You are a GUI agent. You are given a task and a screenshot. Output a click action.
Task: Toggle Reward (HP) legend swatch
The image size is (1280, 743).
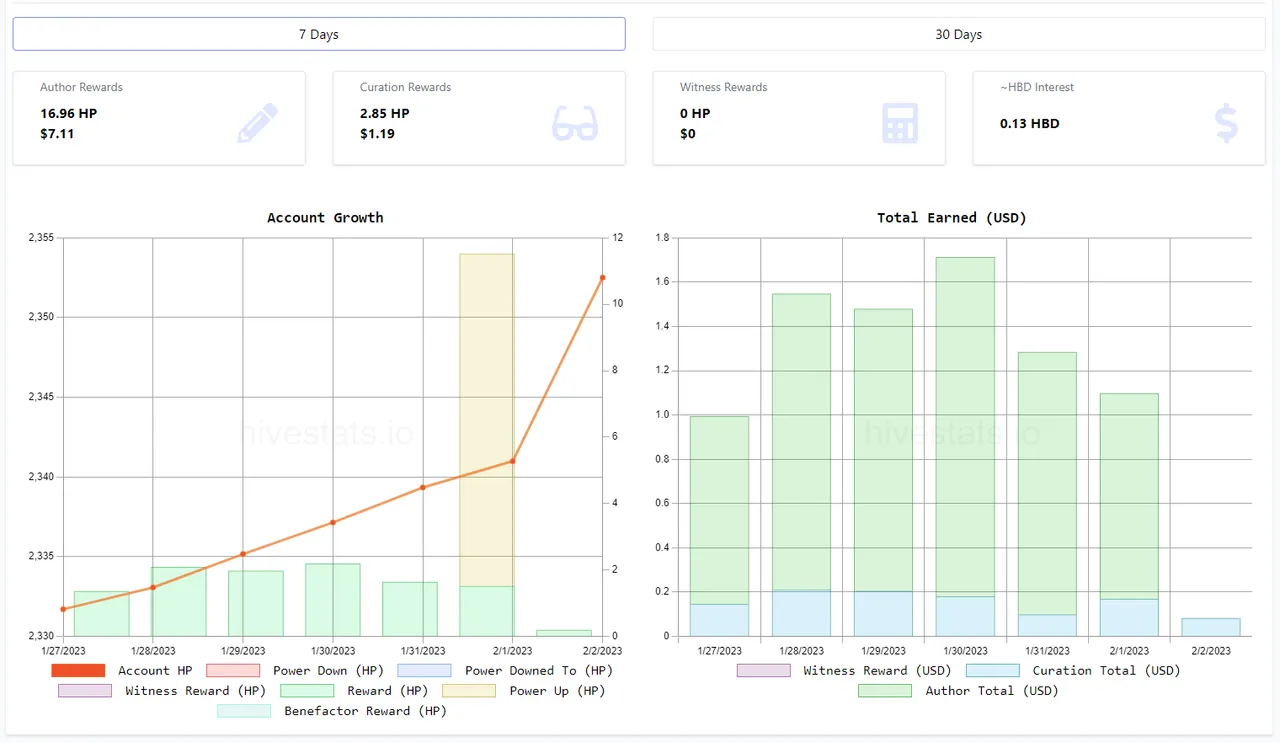tap(307, 691)
